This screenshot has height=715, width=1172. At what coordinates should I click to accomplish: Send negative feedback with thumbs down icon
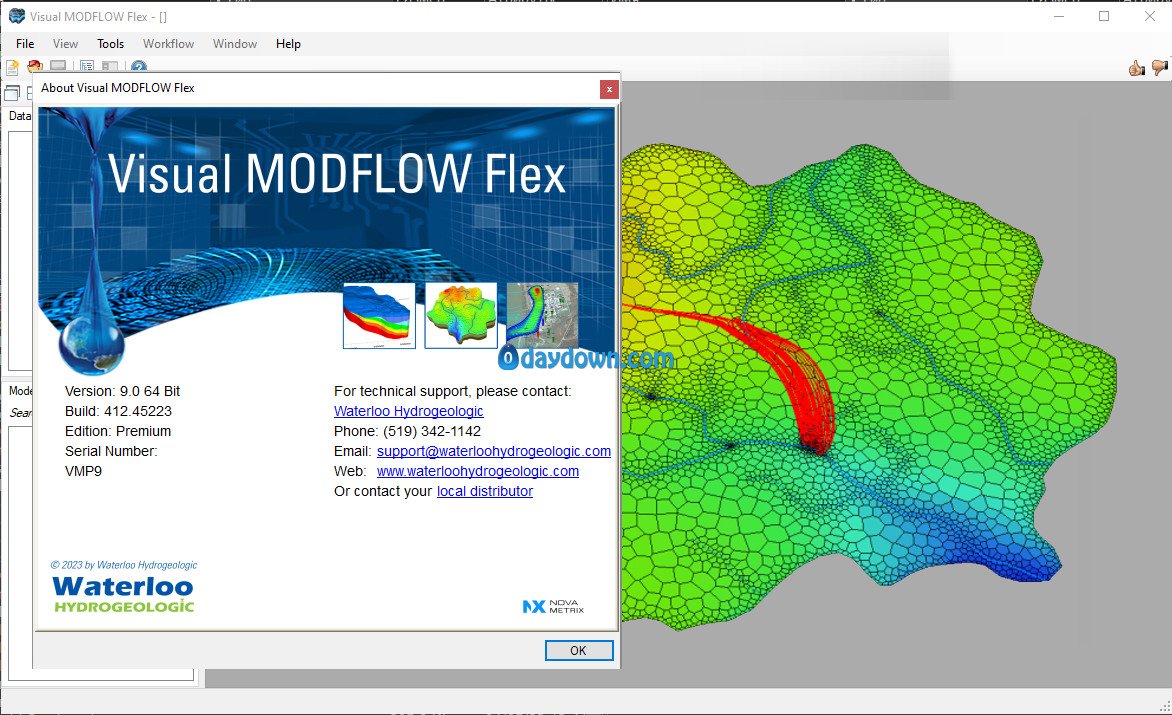click(1160, 69)
